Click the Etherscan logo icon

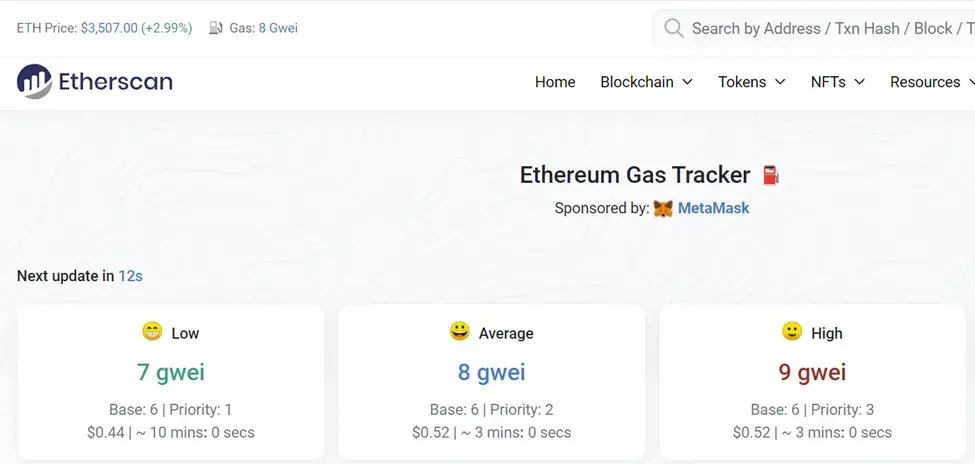point(34,82)
